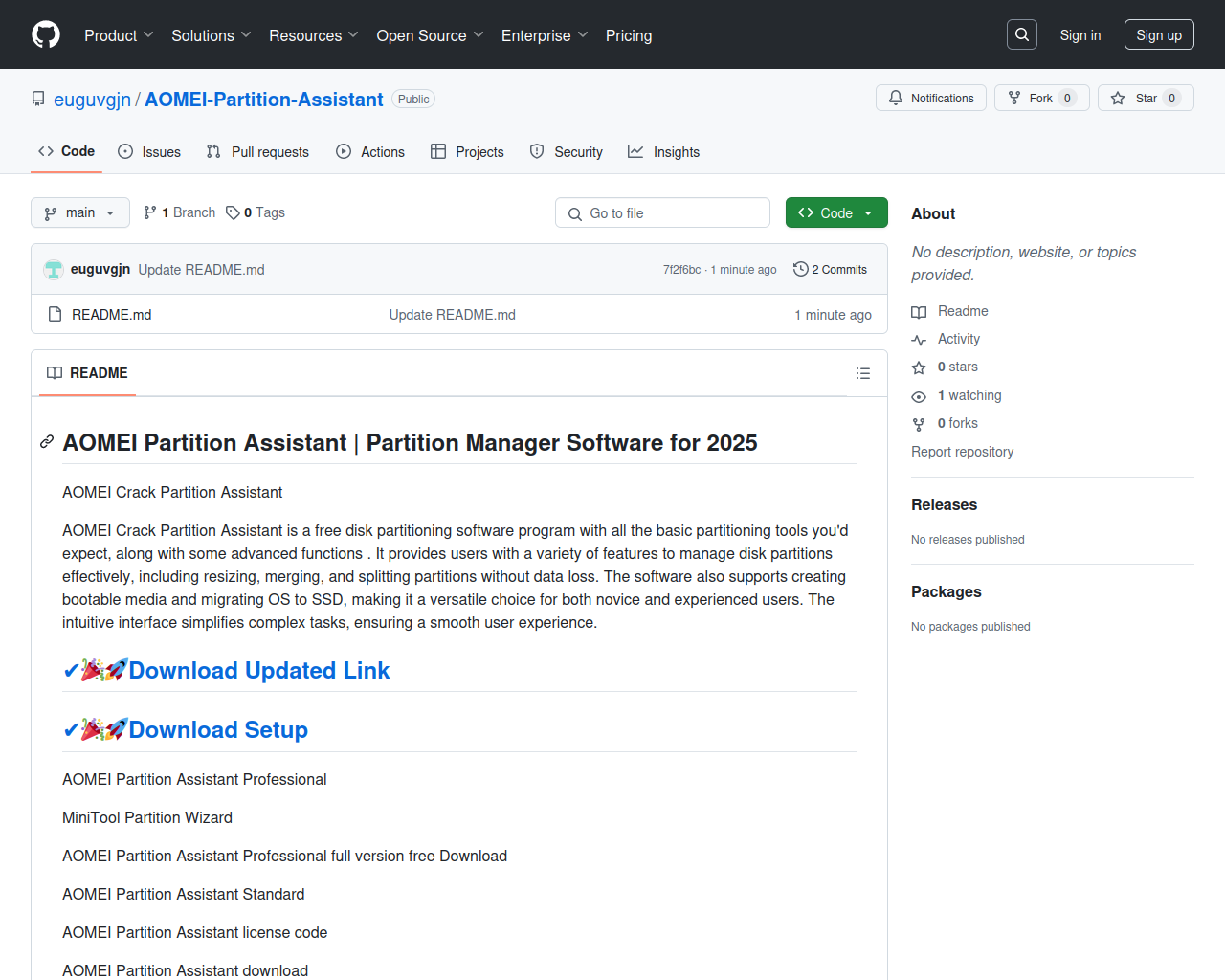Click the fork icon beside 0 forks
Viewport: 1225px width, 980px height.
tap(919, 424)
